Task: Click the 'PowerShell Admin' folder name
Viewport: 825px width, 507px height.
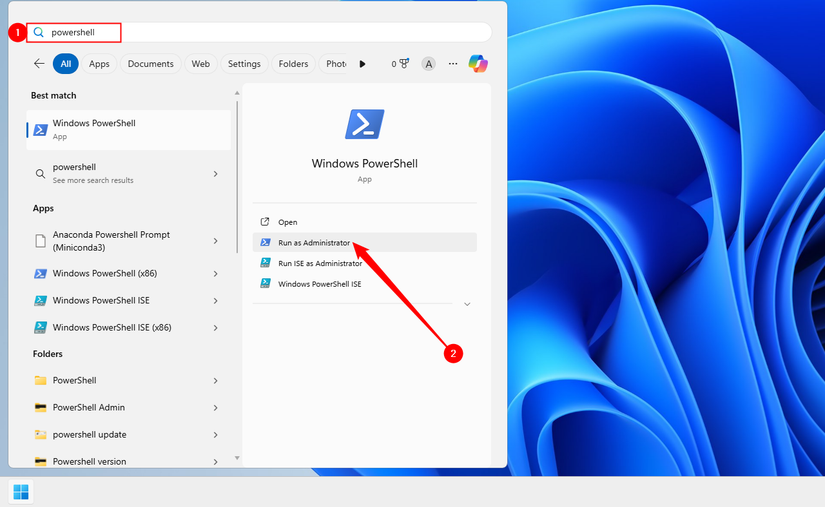Action: [89, 407]
